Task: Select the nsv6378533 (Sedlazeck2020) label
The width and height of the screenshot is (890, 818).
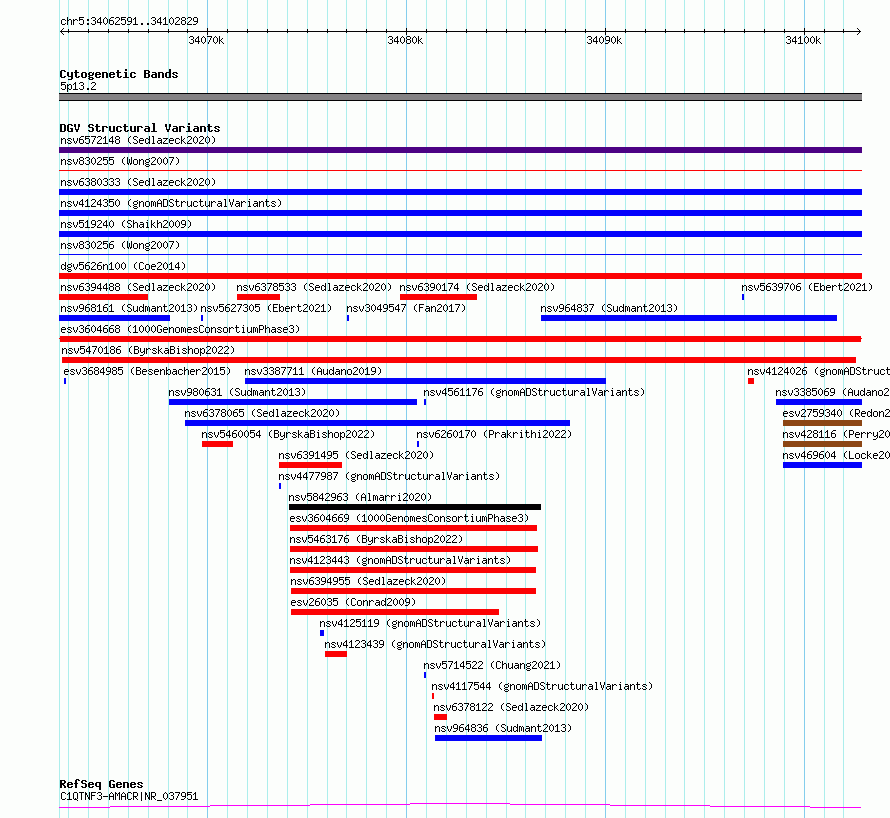Action: point(314,287)
